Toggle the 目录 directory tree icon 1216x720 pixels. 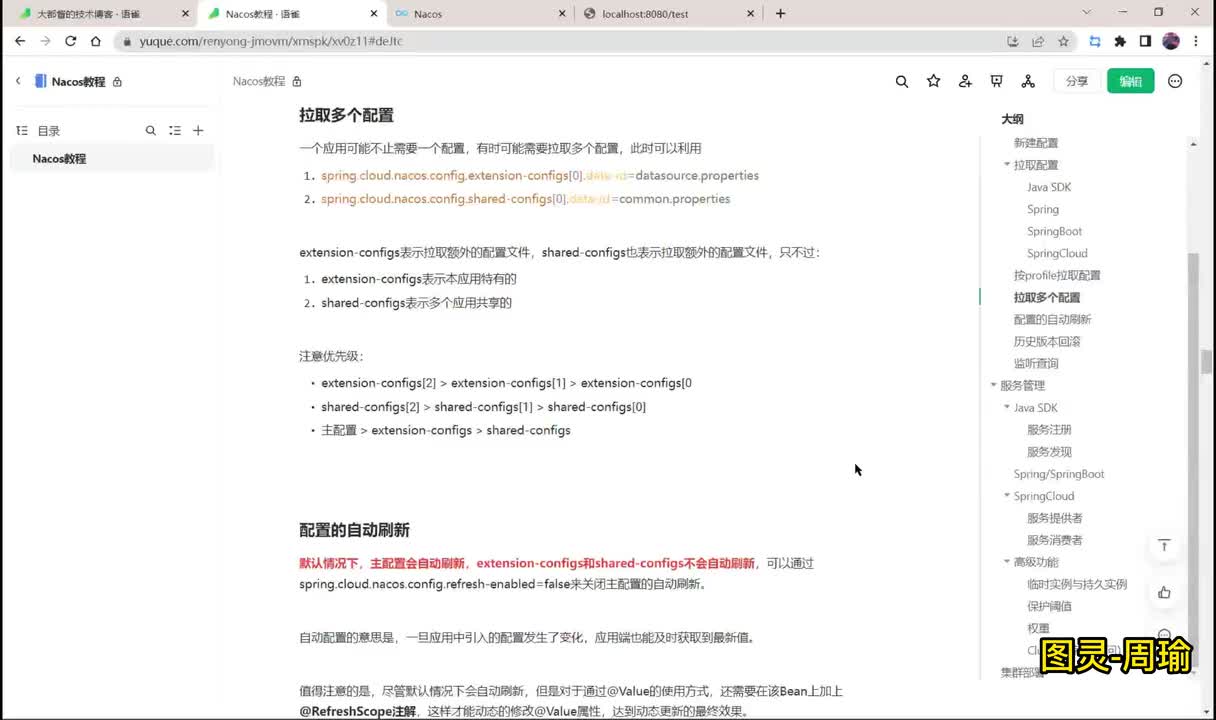22,131
